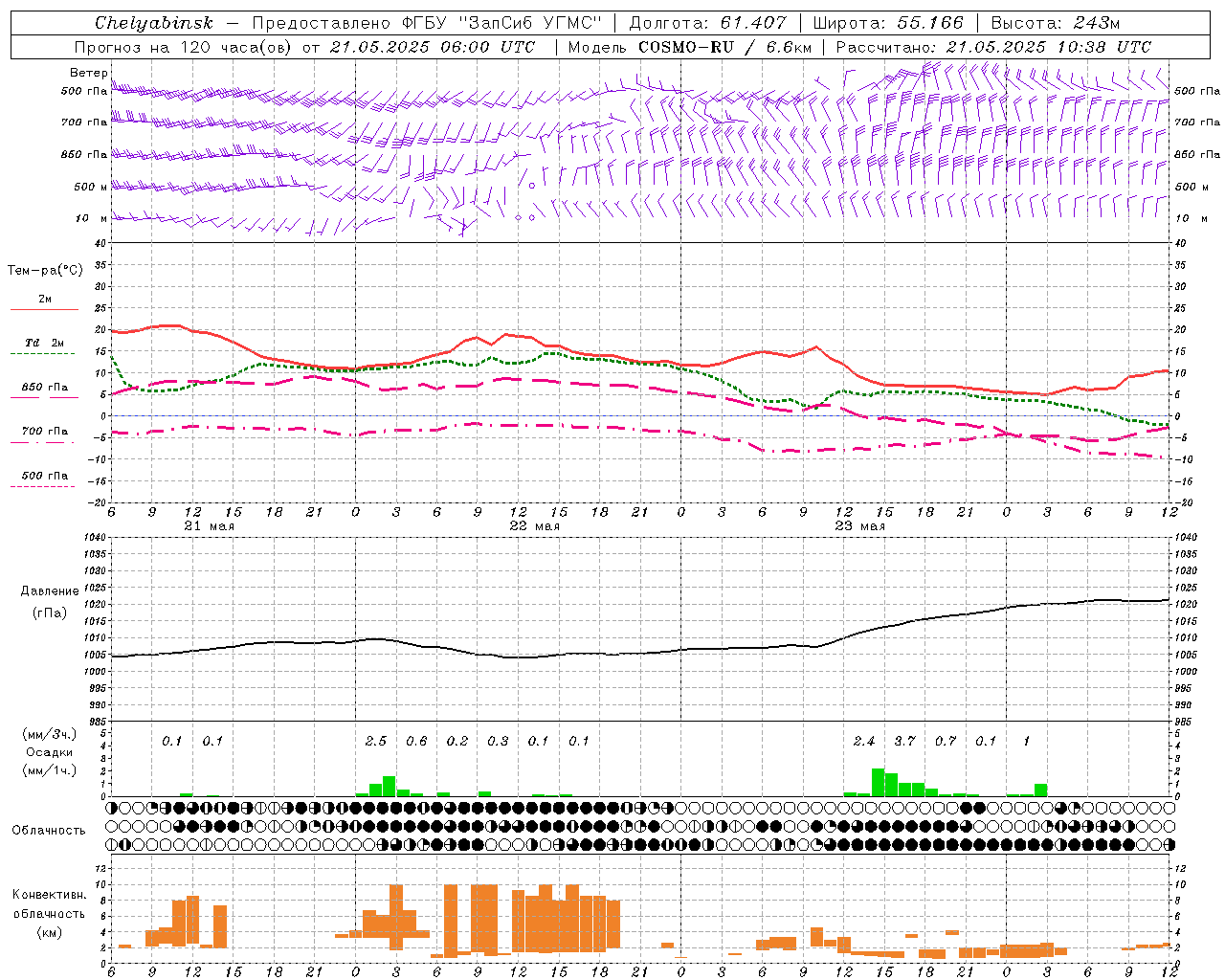Click the 3.7 mm precipitation value
1225x980 pixels.
click(904, 741)
